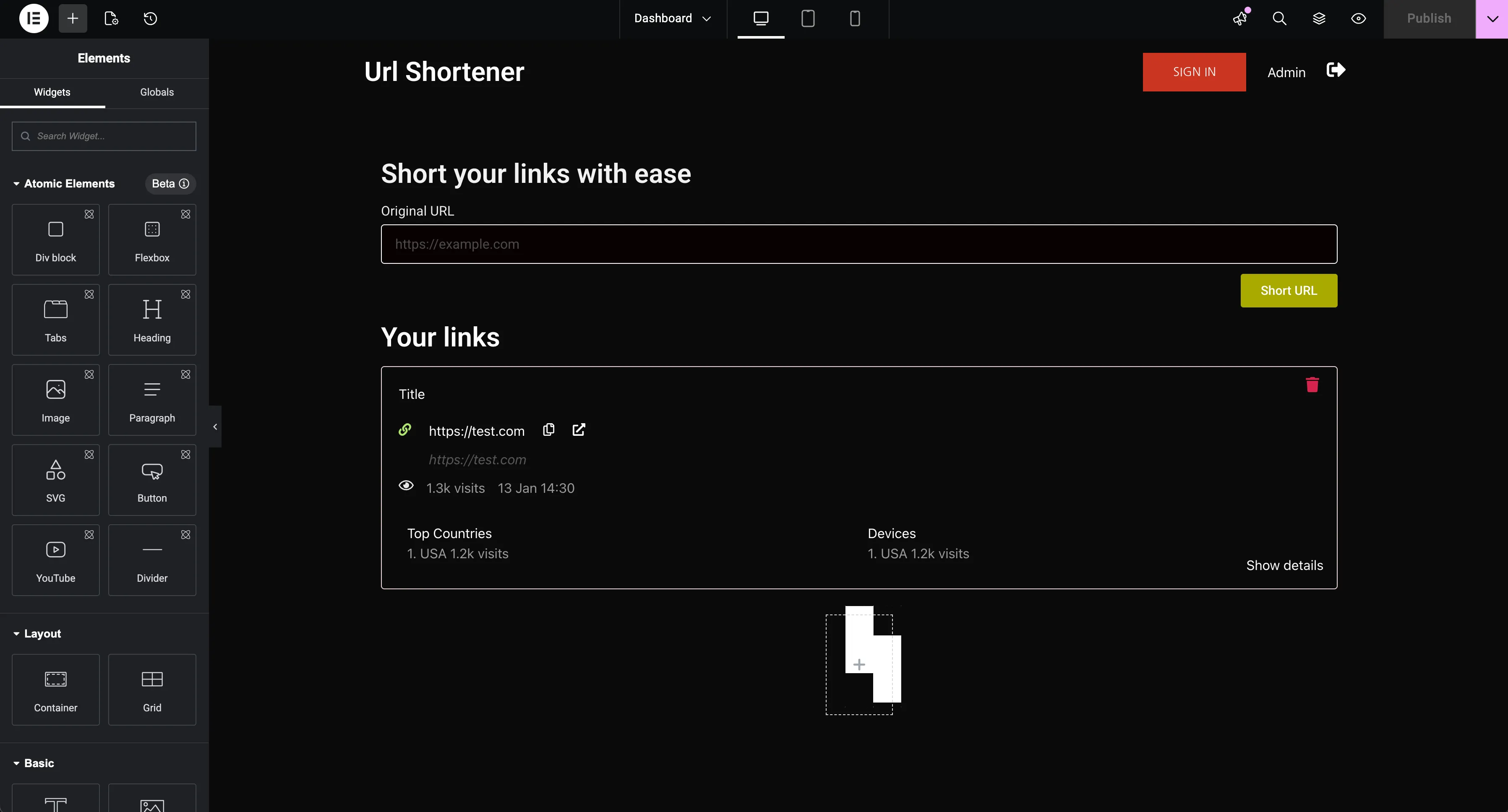The width and height of the screenshot is (1508, 812).
Task: Open the revision history icon
Action: [x=151, y=18]
